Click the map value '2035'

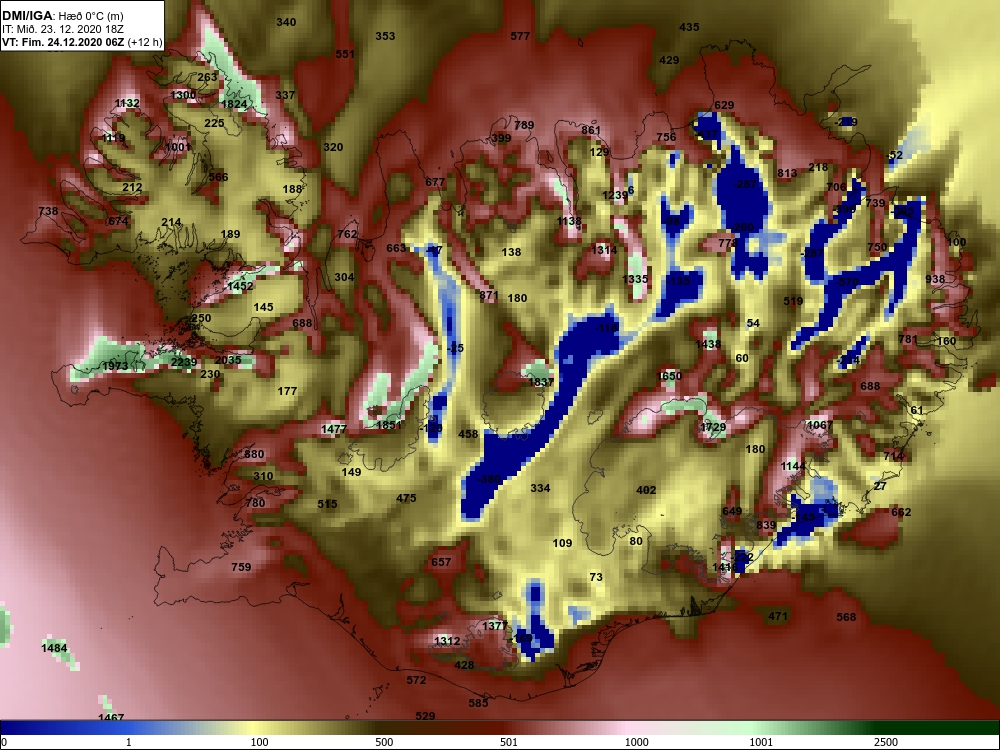pos(228,360)
